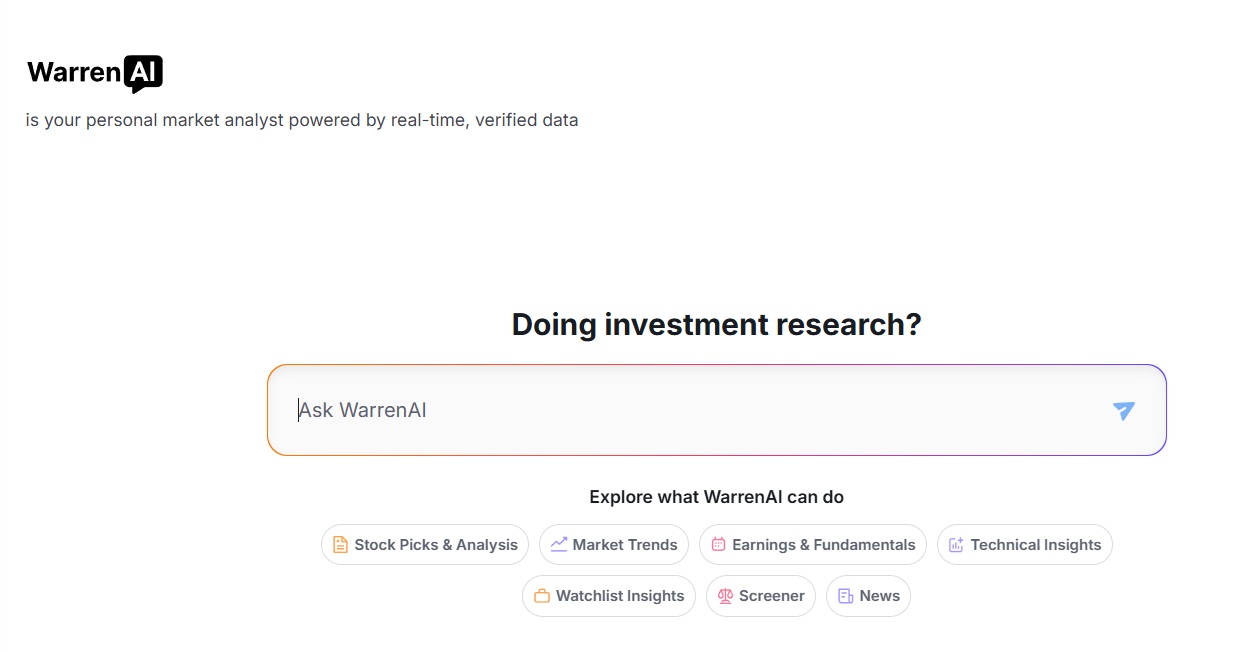Click the paper-plane send icon
The width and height of the screenshot is (1242, 652).
1124,410
